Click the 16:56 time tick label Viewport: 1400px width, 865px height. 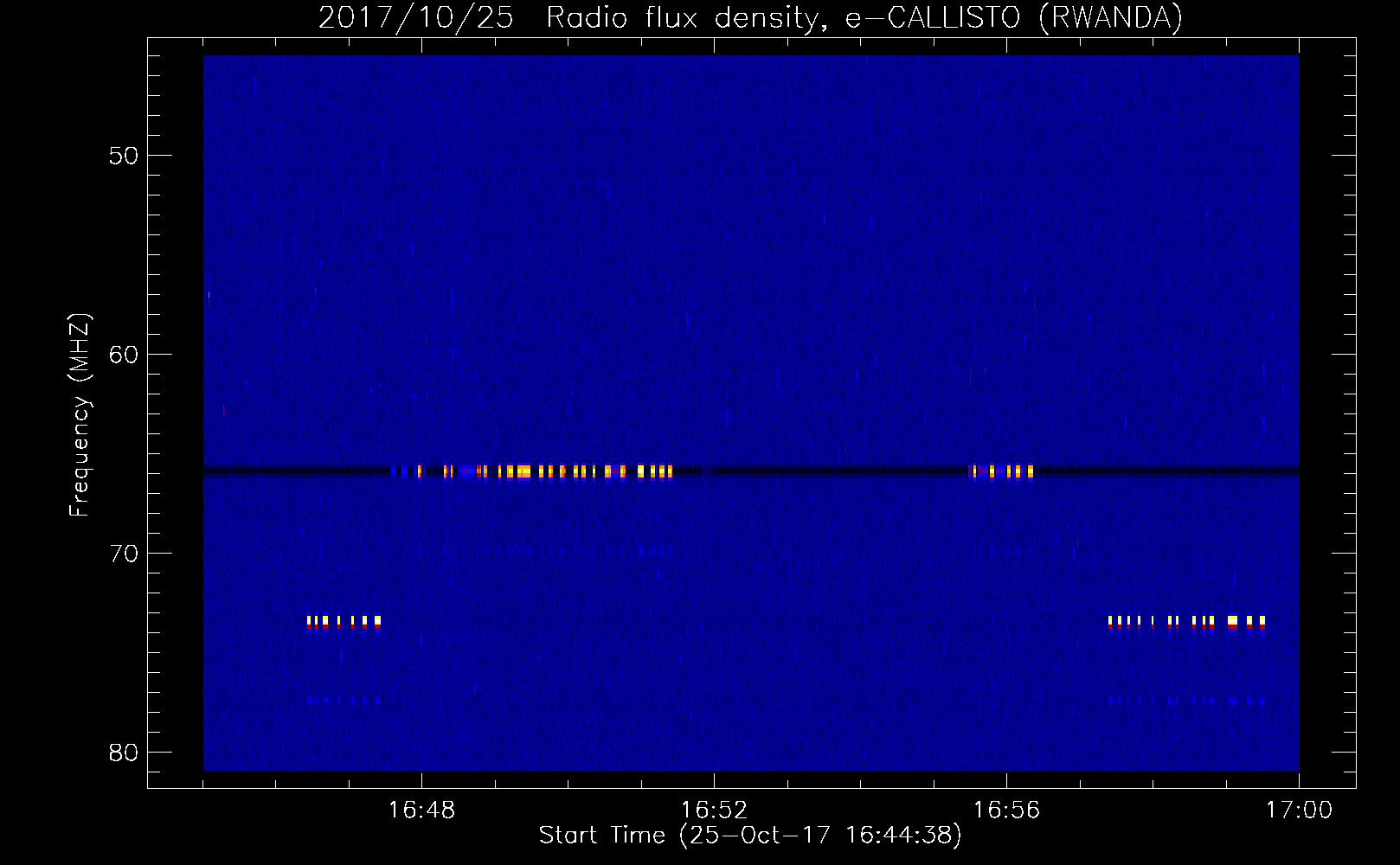click(1006, 811)
